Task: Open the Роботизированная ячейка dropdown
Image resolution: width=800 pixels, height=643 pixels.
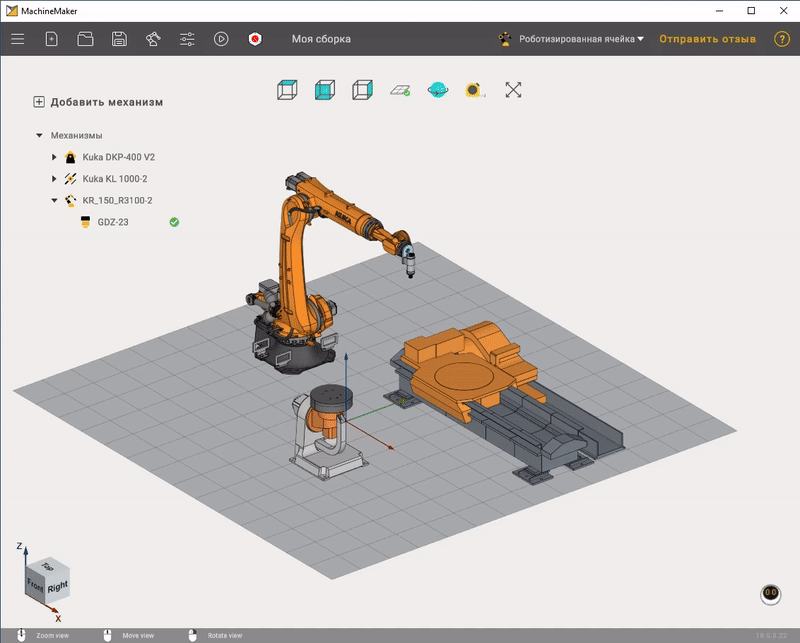Action: (575, 39)
